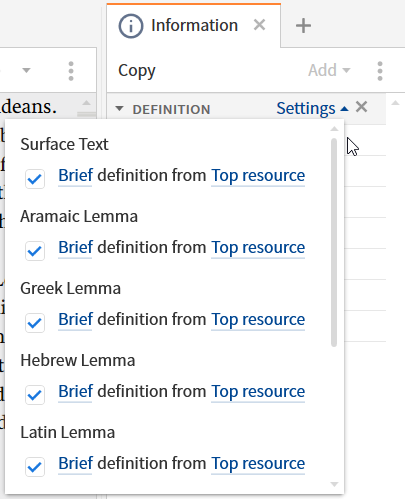405x499 pixels.
Task: Click the Aramaic Lemma heading
Action: tap(79, 216)
